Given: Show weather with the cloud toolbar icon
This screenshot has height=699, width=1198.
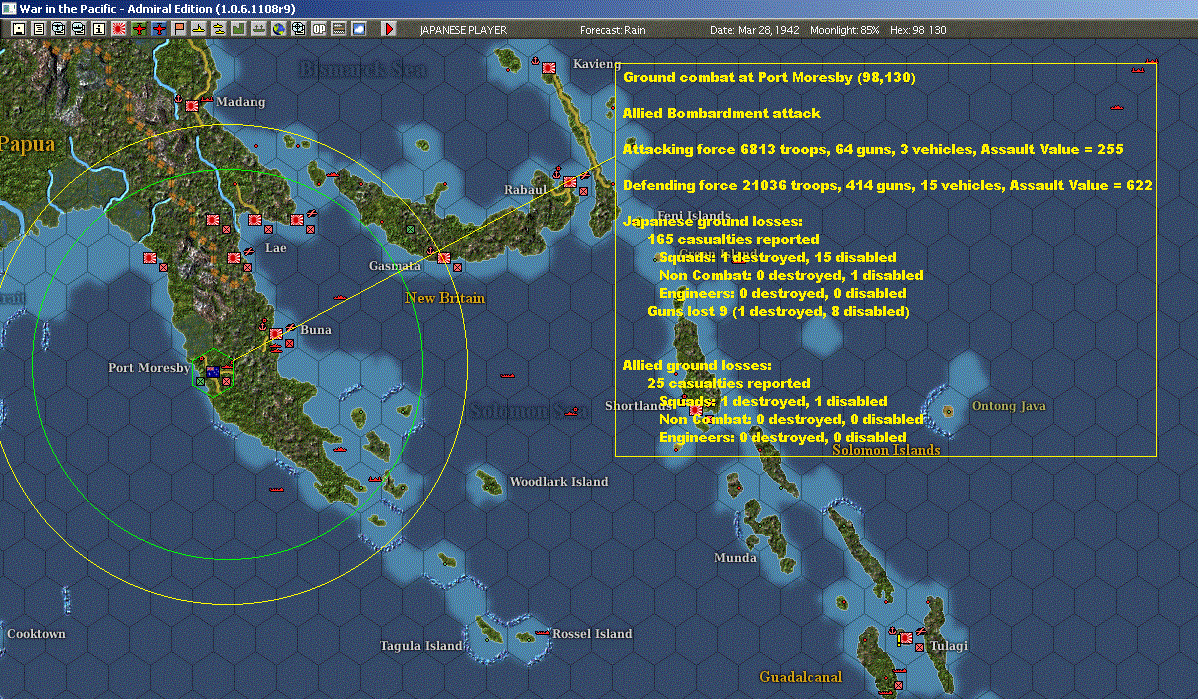Looking at the screenshot, I should coord(358,29).
